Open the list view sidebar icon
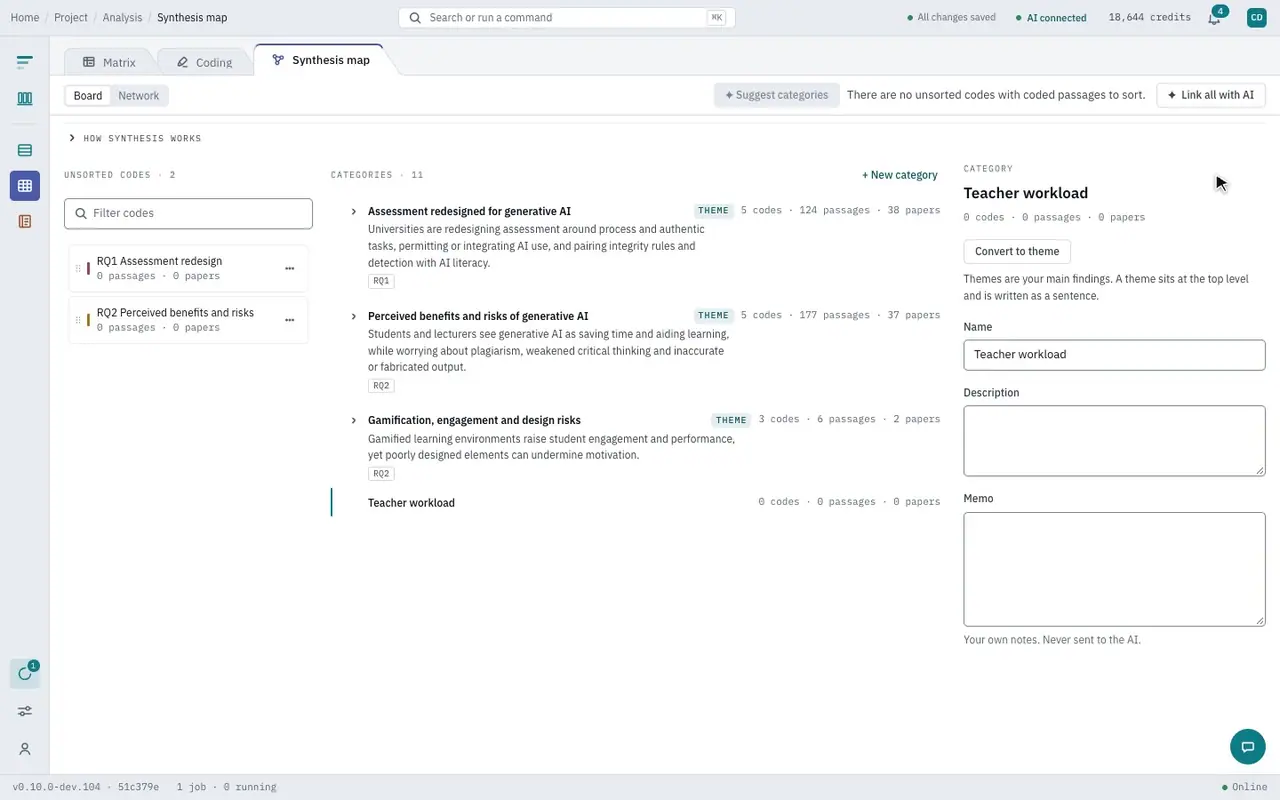 coord(25,150)
